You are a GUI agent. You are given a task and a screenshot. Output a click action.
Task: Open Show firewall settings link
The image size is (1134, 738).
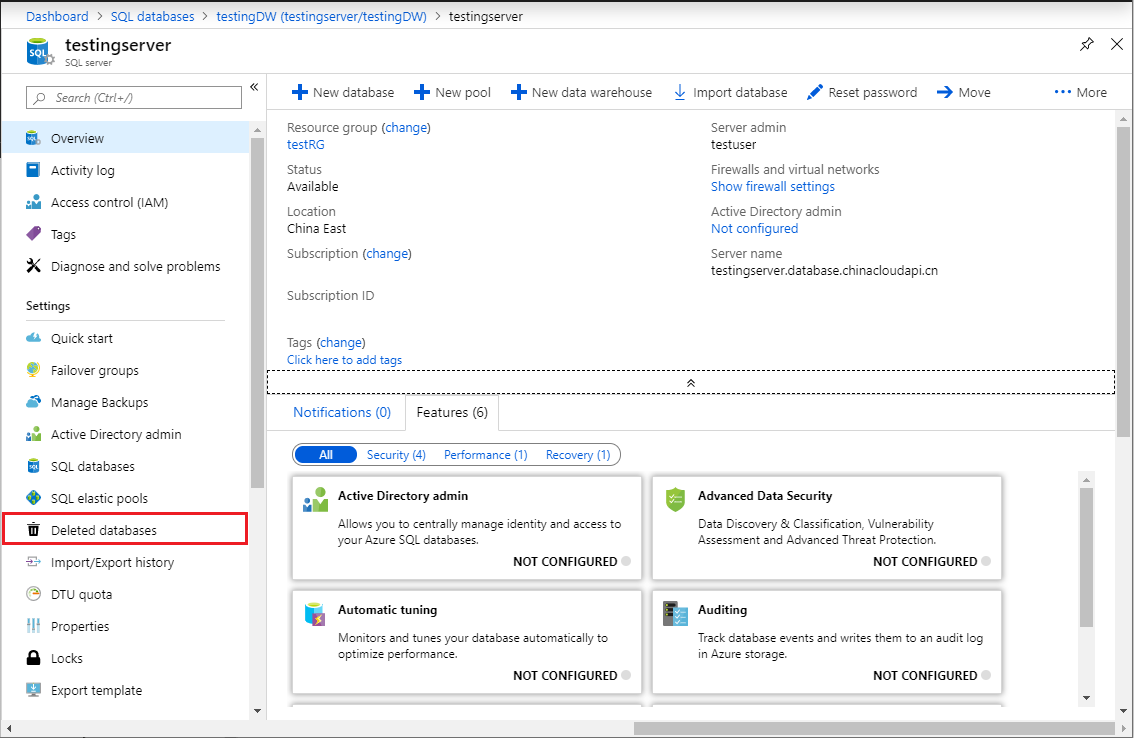pos(772,186)
